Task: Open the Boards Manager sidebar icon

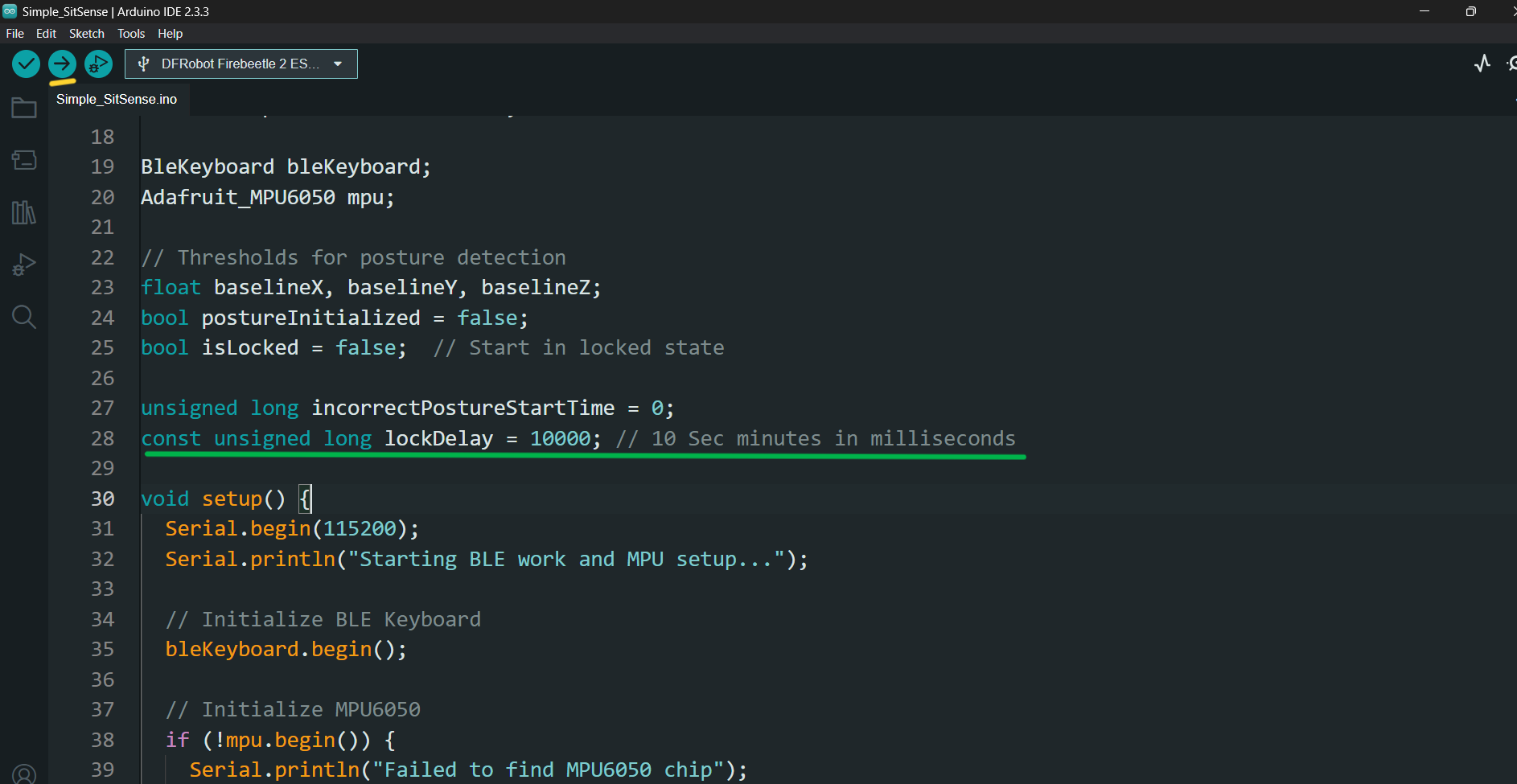Action: click(24, 160)
